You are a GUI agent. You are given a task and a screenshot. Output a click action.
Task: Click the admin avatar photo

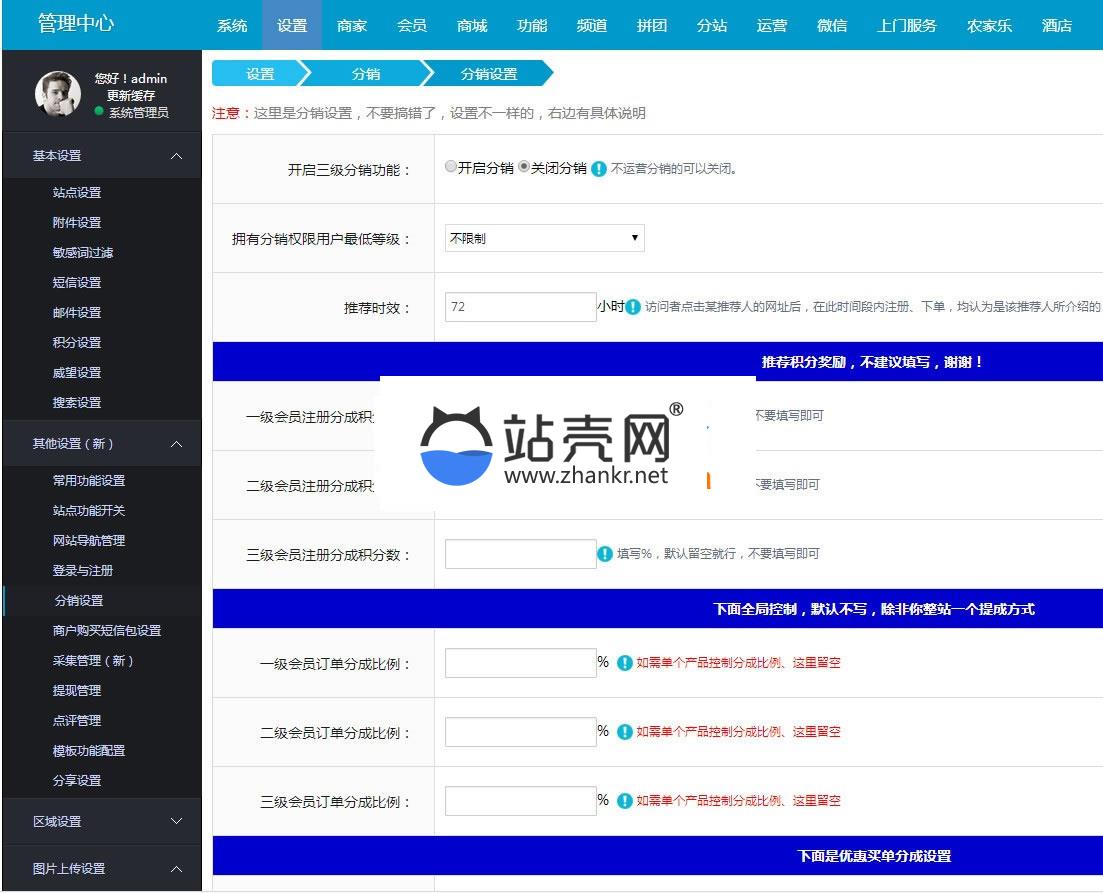point(58,95)
